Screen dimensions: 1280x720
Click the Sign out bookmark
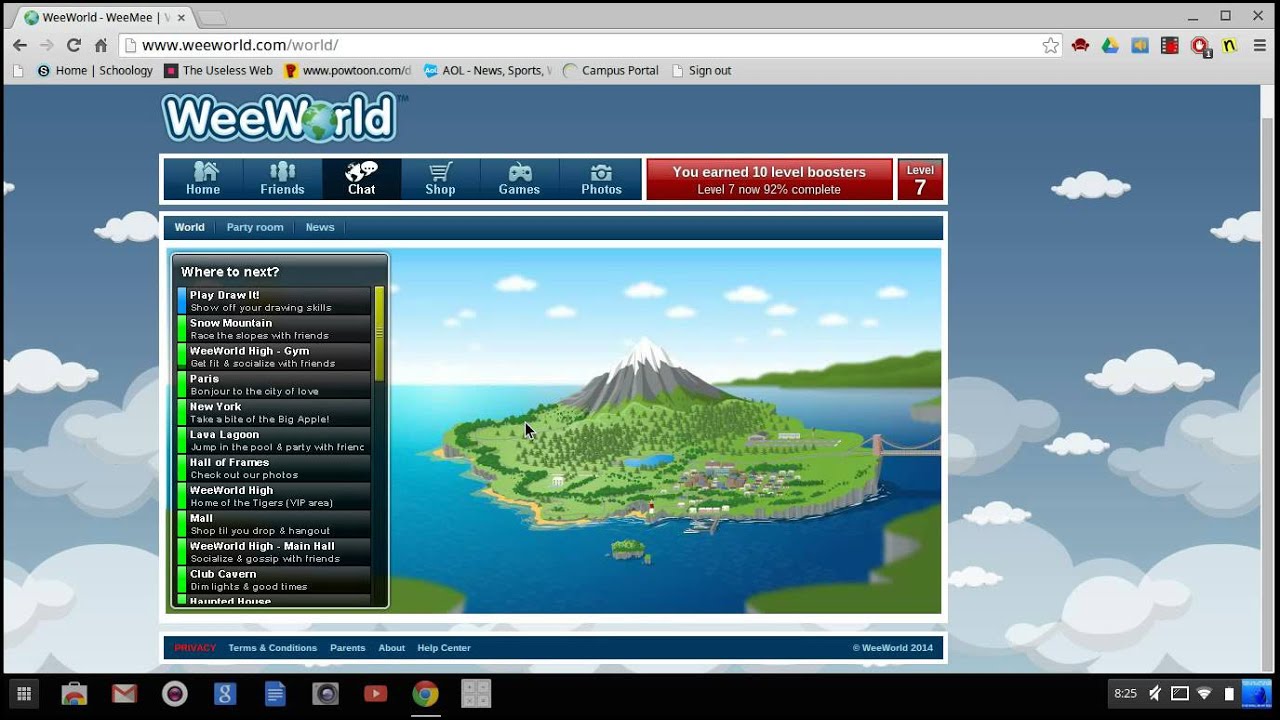coord(701,71)
